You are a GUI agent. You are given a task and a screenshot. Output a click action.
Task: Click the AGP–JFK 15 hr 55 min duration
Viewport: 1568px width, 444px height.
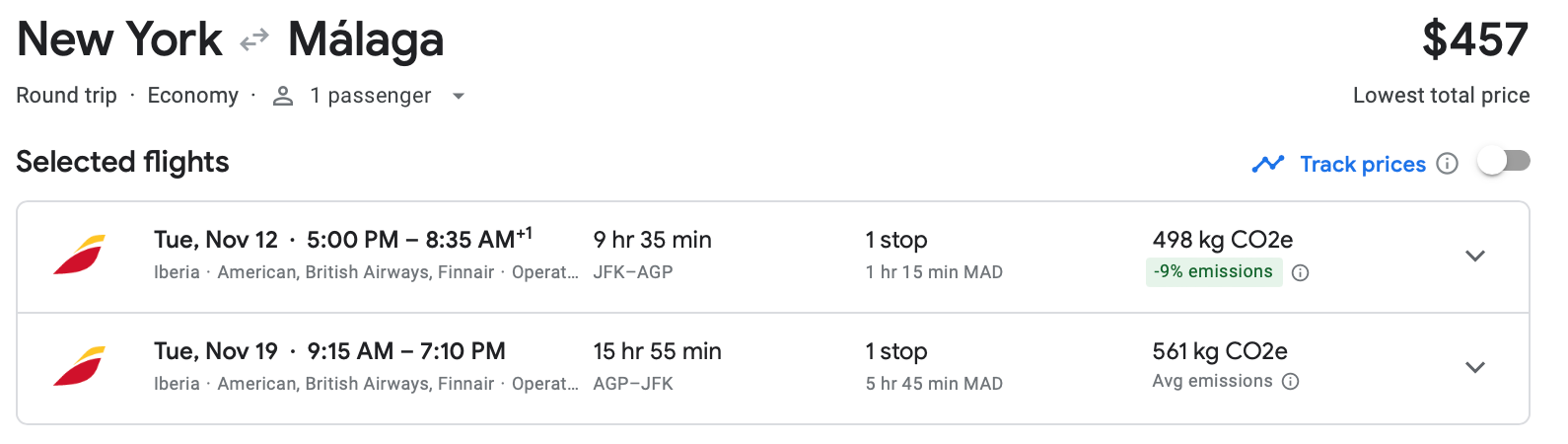(x=657, y=352)
